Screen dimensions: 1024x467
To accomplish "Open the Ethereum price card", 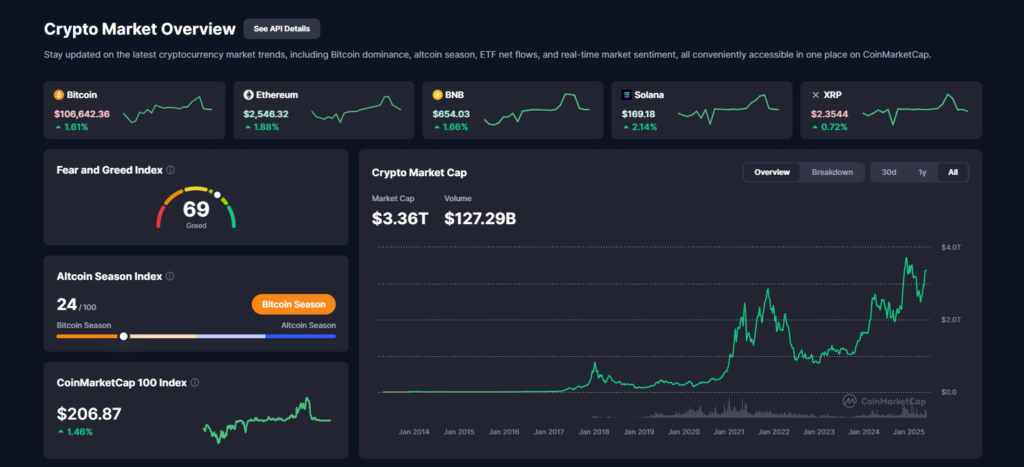I will pyautogui.click(x=324, y=110).
